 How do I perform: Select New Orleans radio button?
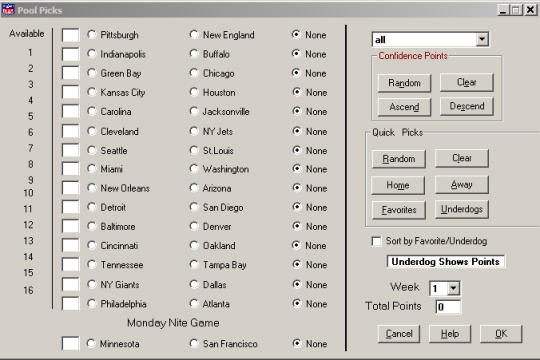pos(92,188)
